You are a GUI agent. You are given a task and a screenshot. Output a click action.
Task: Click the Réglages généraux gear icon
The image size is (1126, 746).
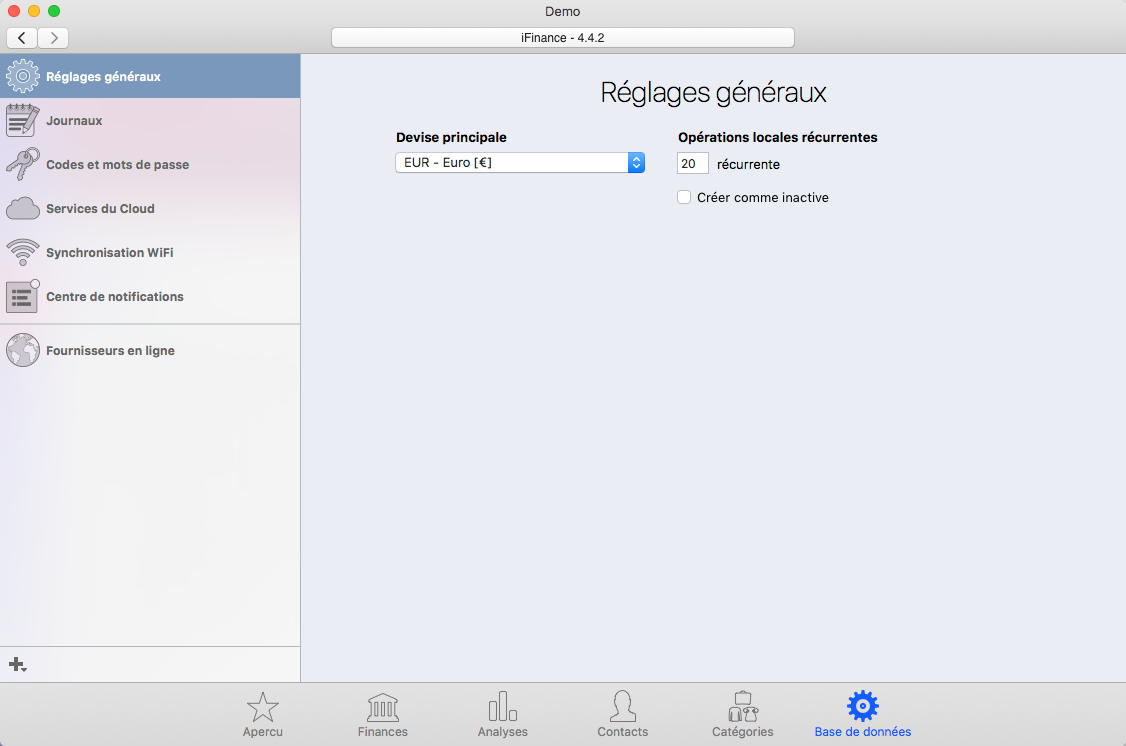tap(23, 77)
